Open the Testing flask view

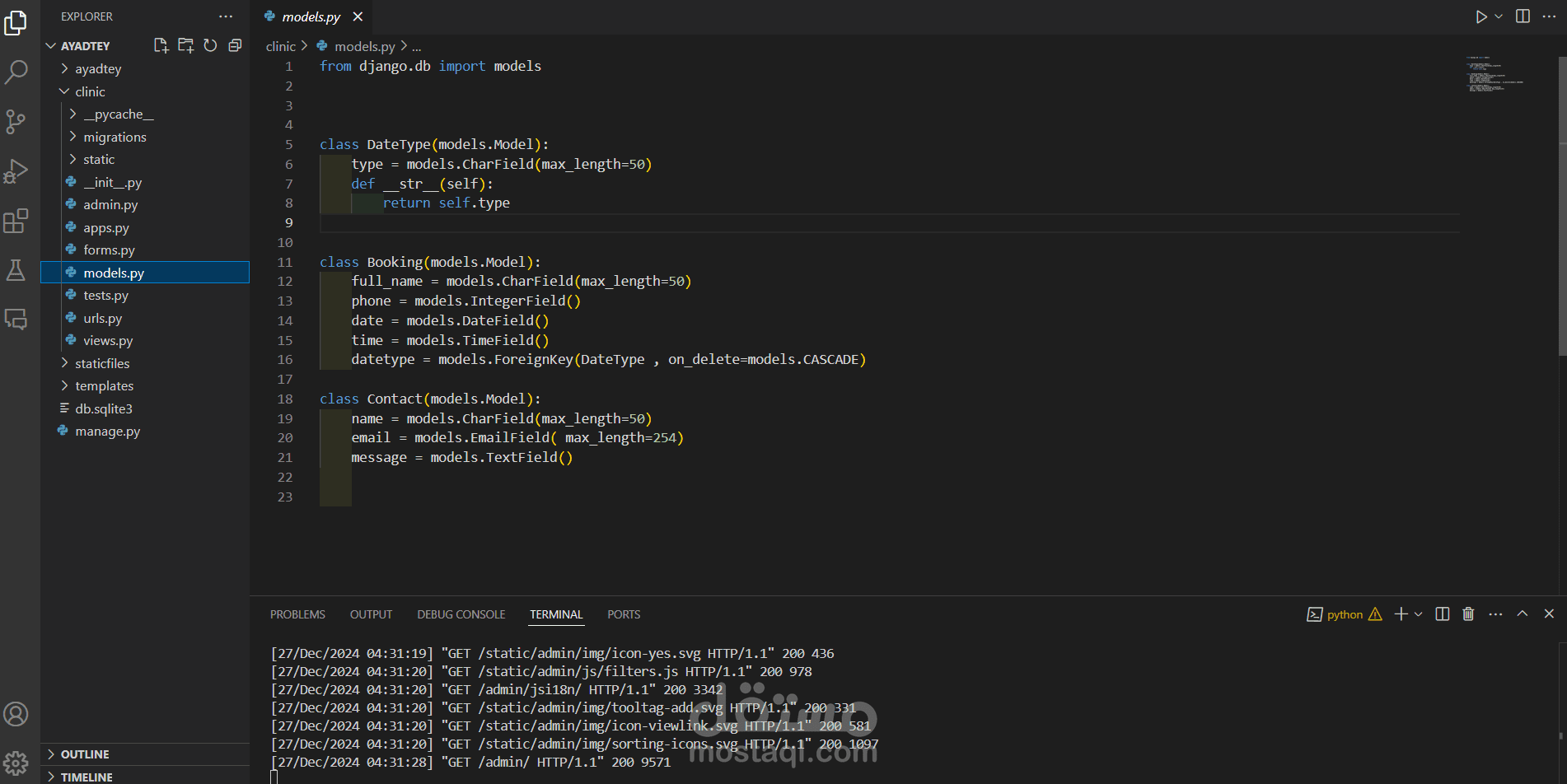pos(16,270)
